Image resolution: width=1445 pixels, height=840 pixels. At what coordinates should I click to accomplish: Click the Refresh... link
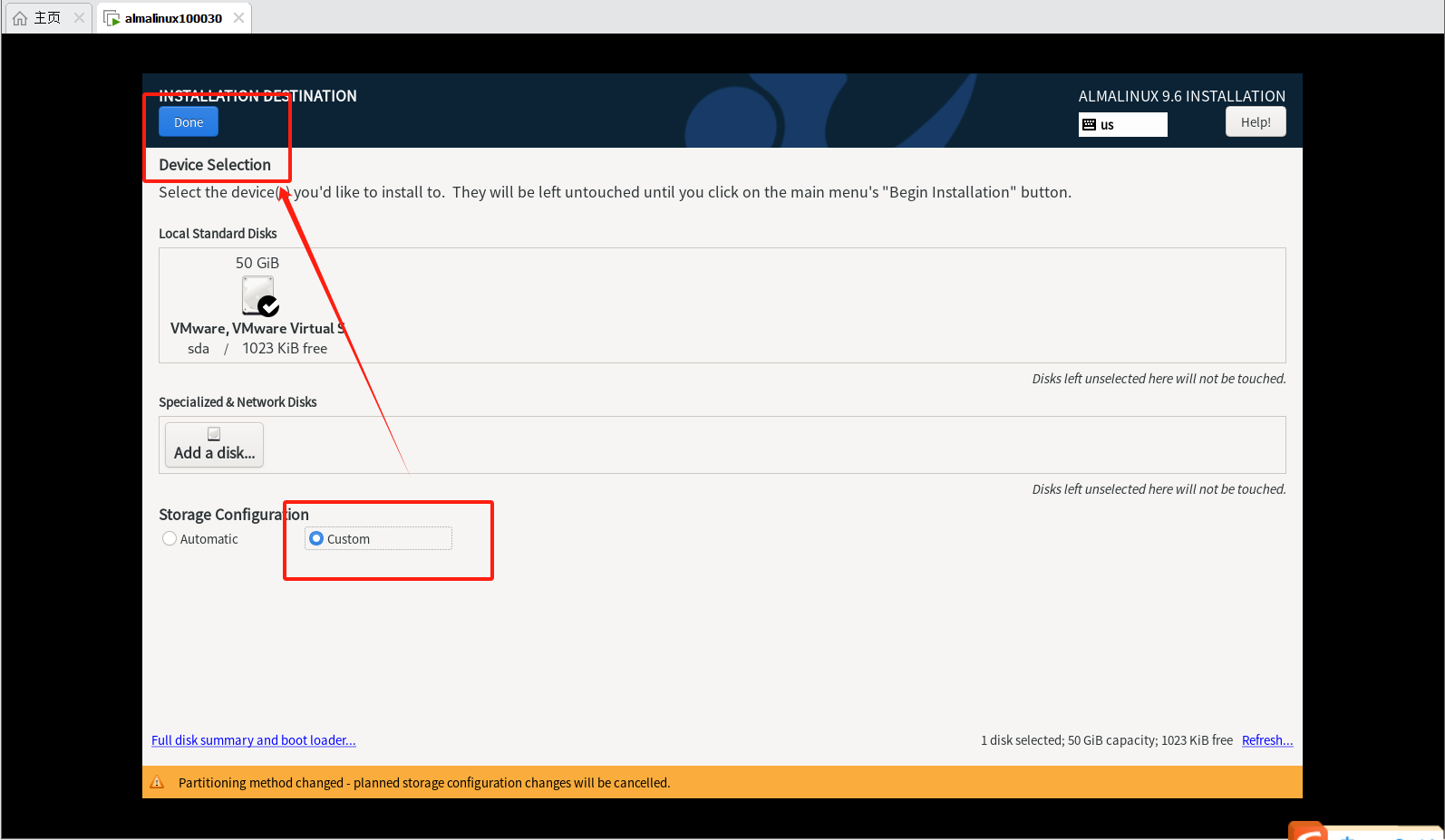[x=1267, y=740]
